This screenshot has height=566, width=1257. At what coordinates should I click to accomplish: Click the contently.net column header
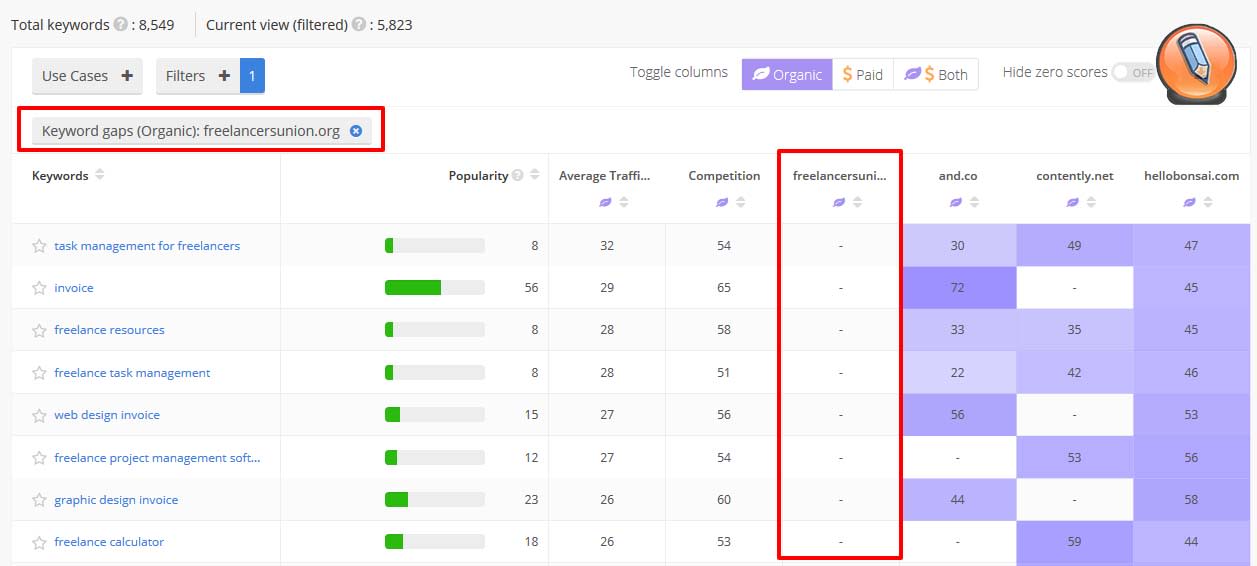point(1074,176)
